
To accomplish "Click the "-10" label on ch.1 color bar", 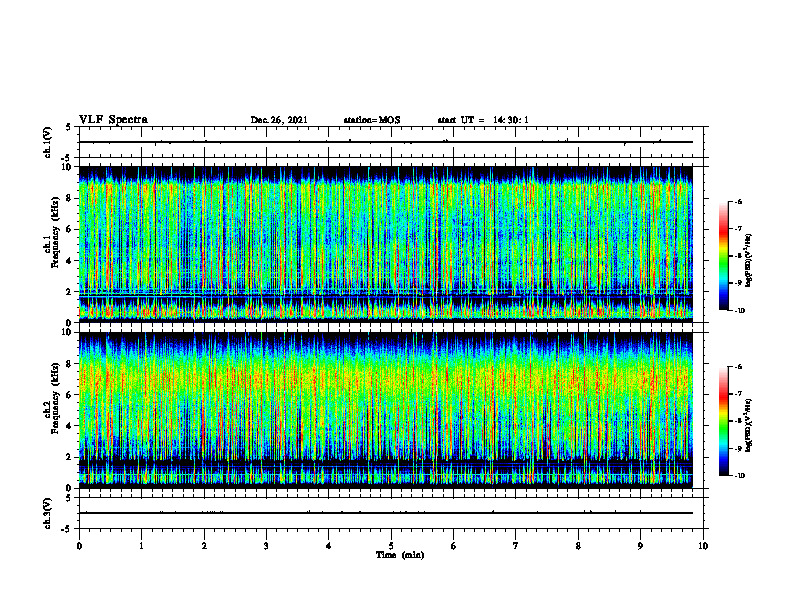I will coord(739,311).
